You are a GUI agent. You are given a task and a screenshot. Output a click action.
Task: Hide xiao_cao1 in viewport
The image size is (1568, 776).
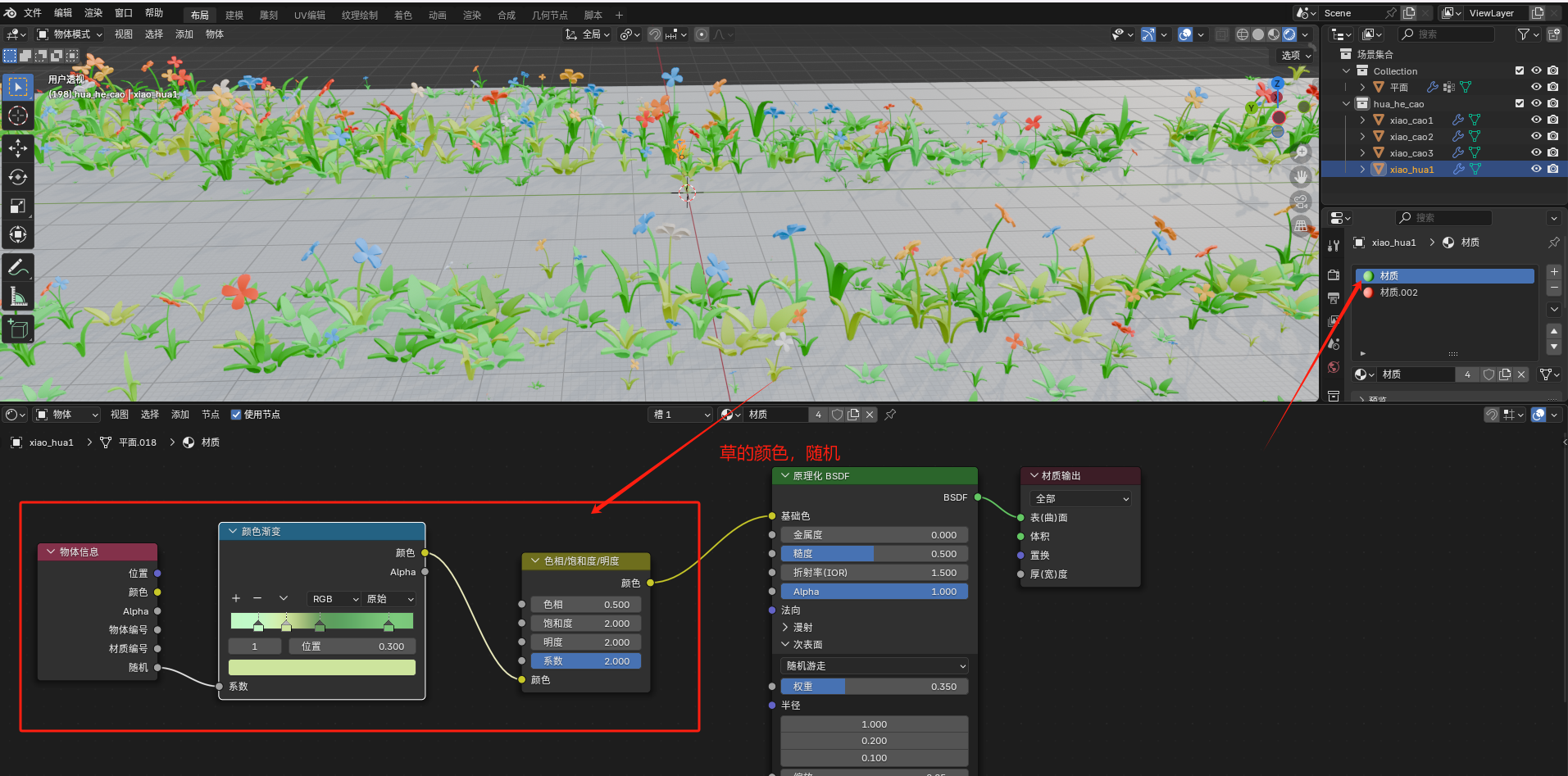1537,120
